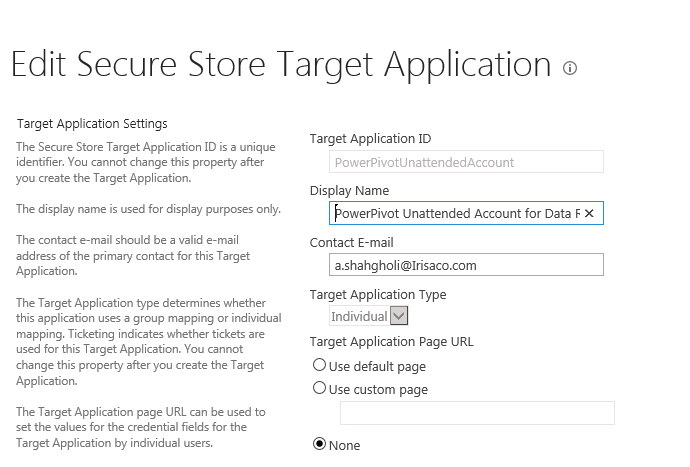Clear the Display Name field with X
The height and width of the screenshot is (467, 690).
tap(589, 213)
